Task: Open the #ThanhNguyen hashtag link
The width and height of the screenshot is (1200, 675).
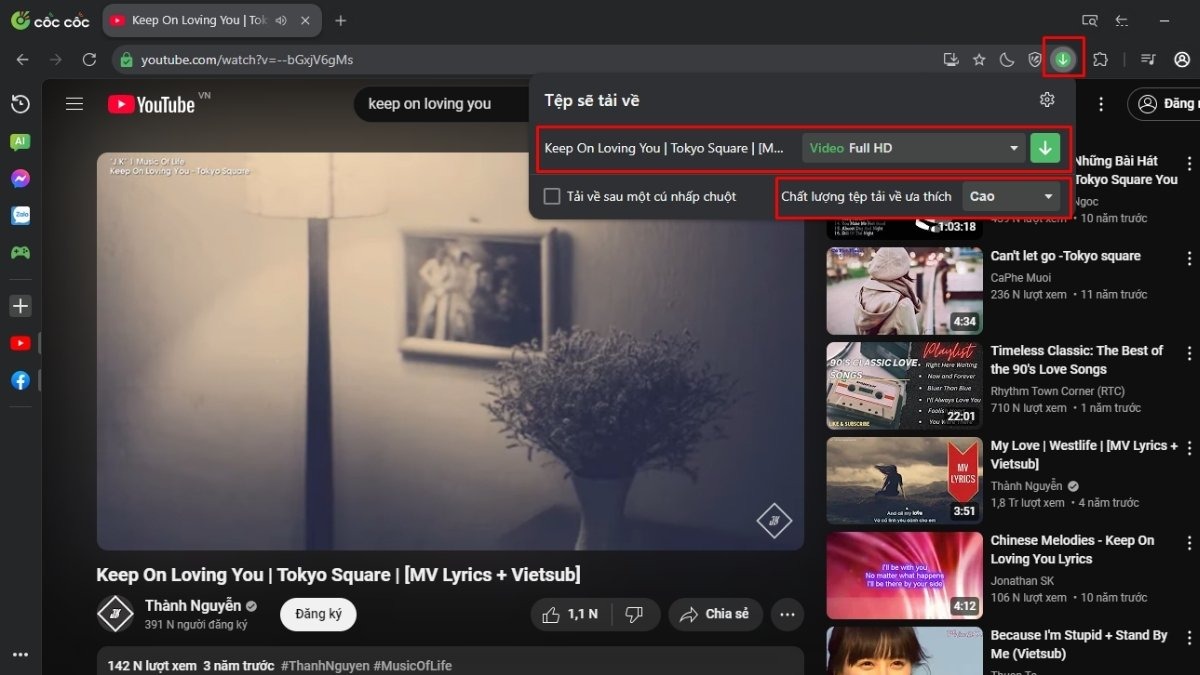Action: (x=324, y=666)
